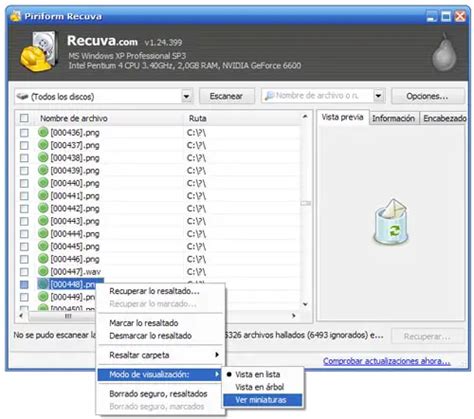Click the magnifier icon in filename search box
Viewport: 474px width, 419px height.
[x=269, y=96]
